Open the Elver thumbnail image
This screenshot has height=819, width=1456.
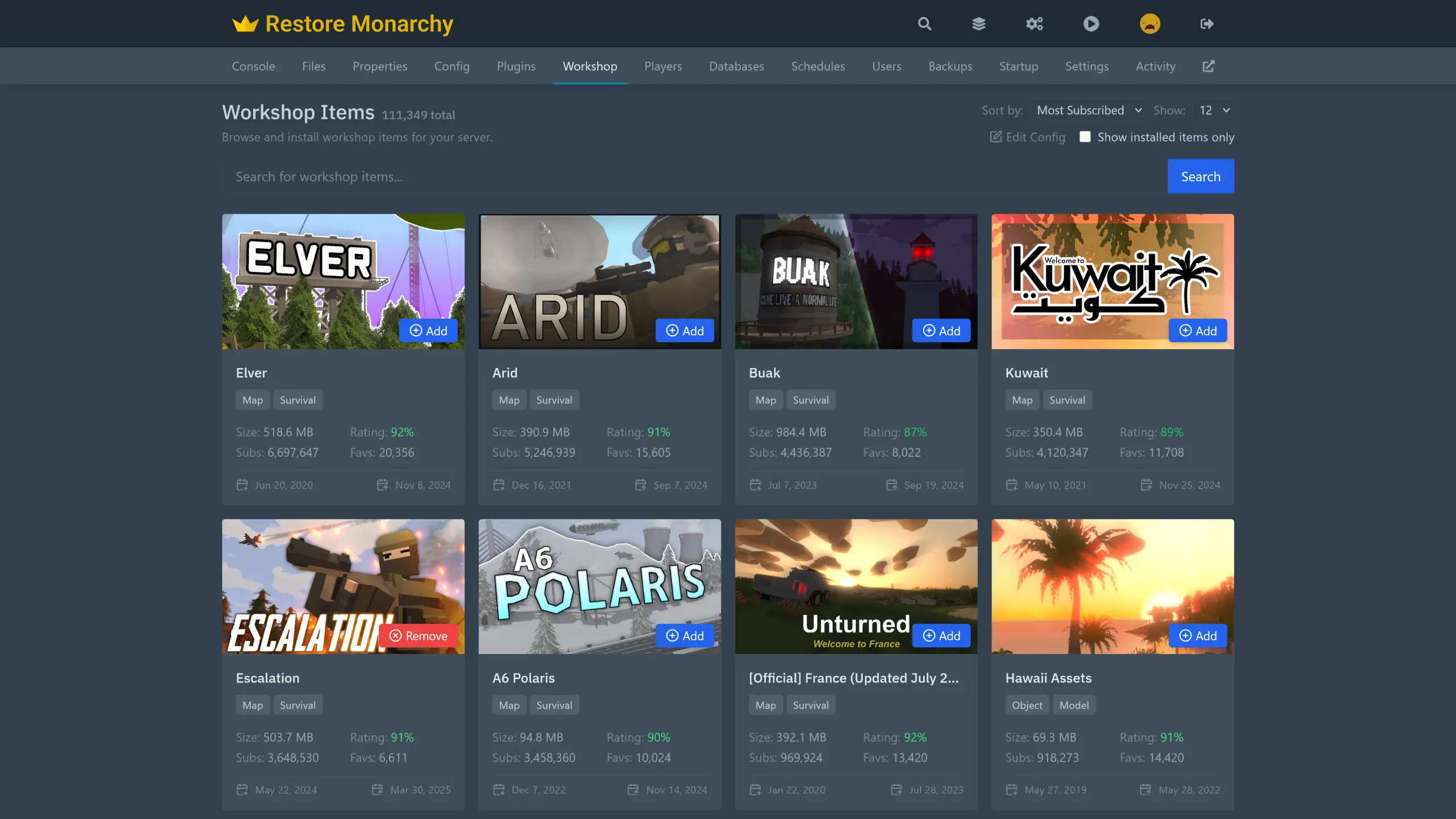click(343, 281)
